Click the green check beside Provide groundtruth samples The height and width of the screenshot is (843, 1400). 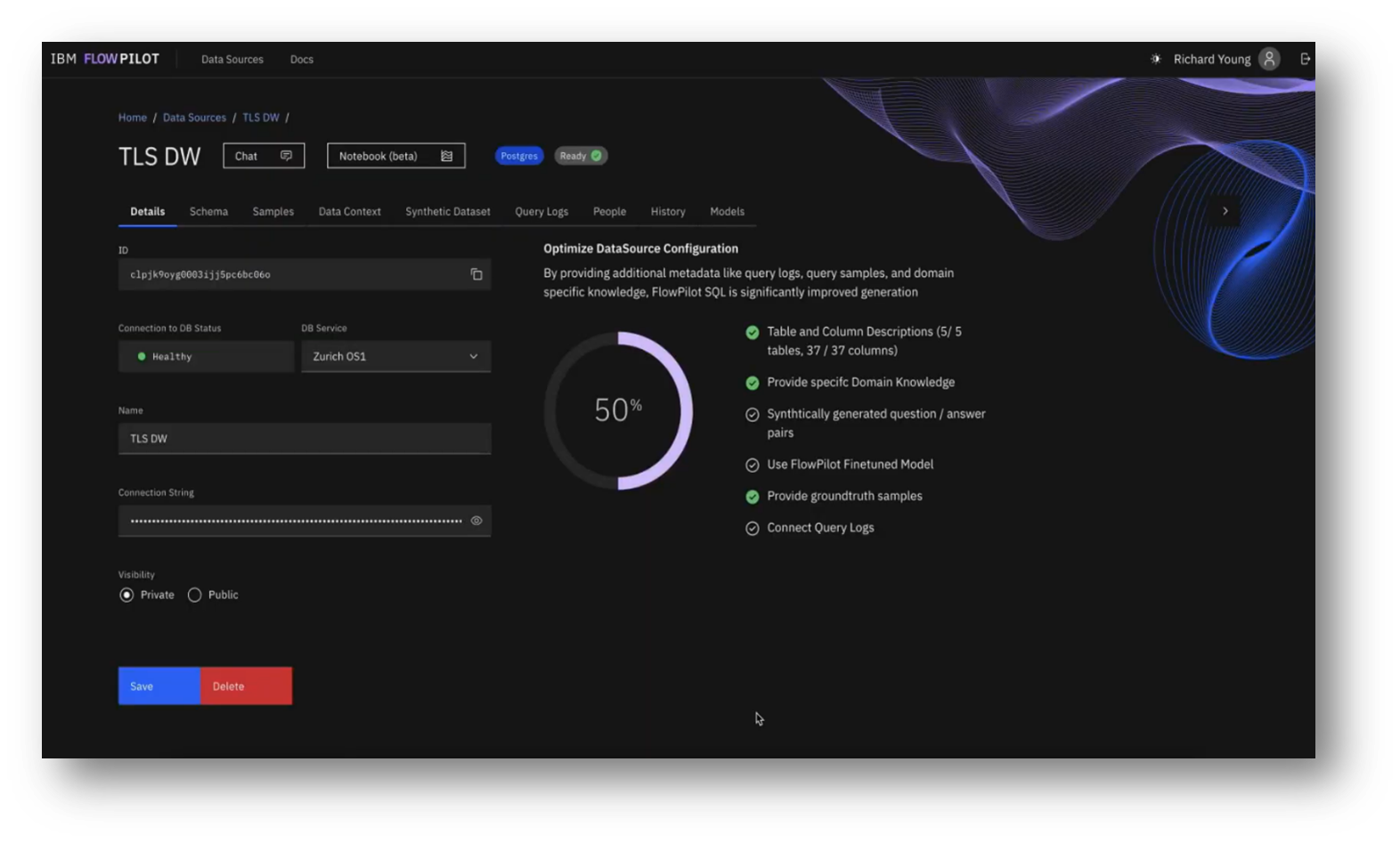pyautogui.click(x=752, y=497)
